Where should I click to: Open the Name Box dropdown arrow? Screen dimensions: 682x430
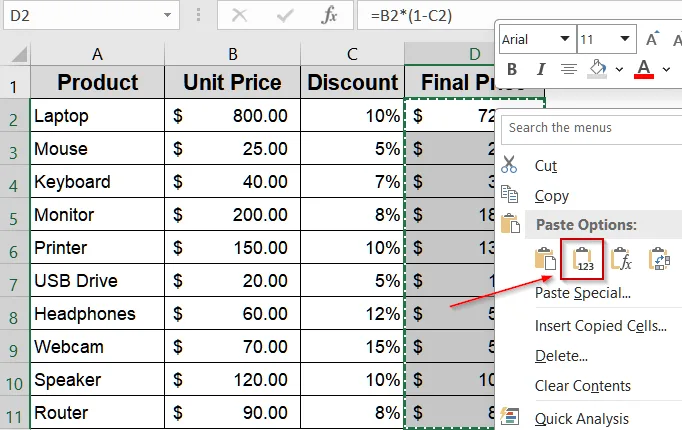coord(167,15)
